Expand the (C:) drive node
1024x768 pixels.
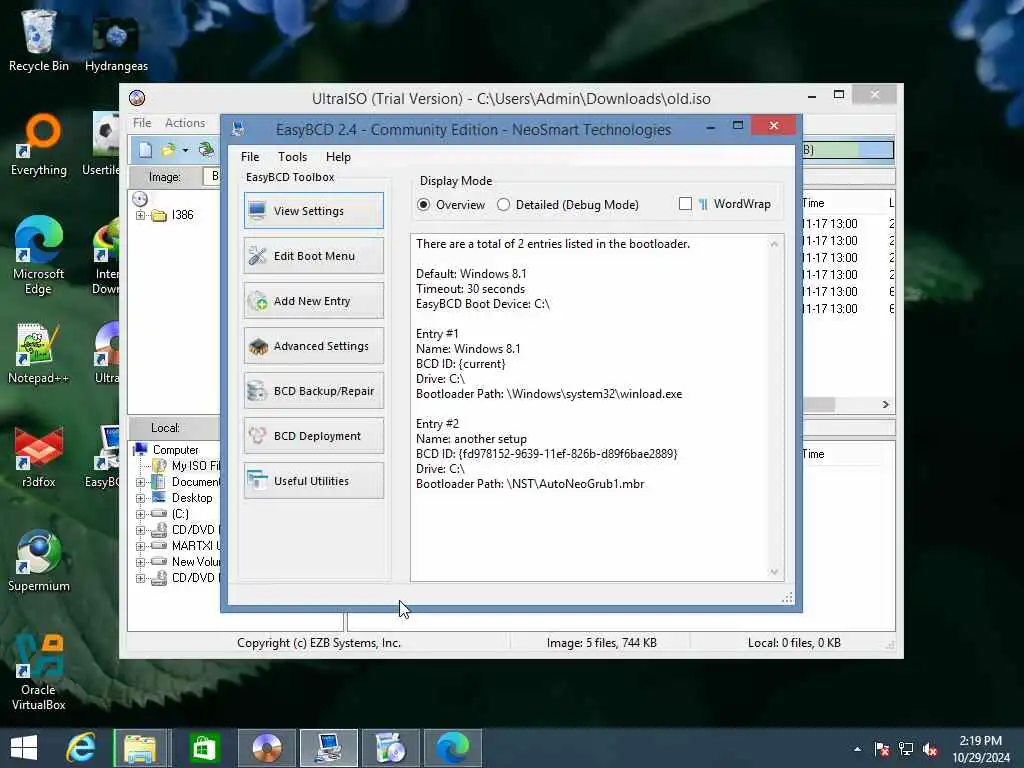[140, 514]
